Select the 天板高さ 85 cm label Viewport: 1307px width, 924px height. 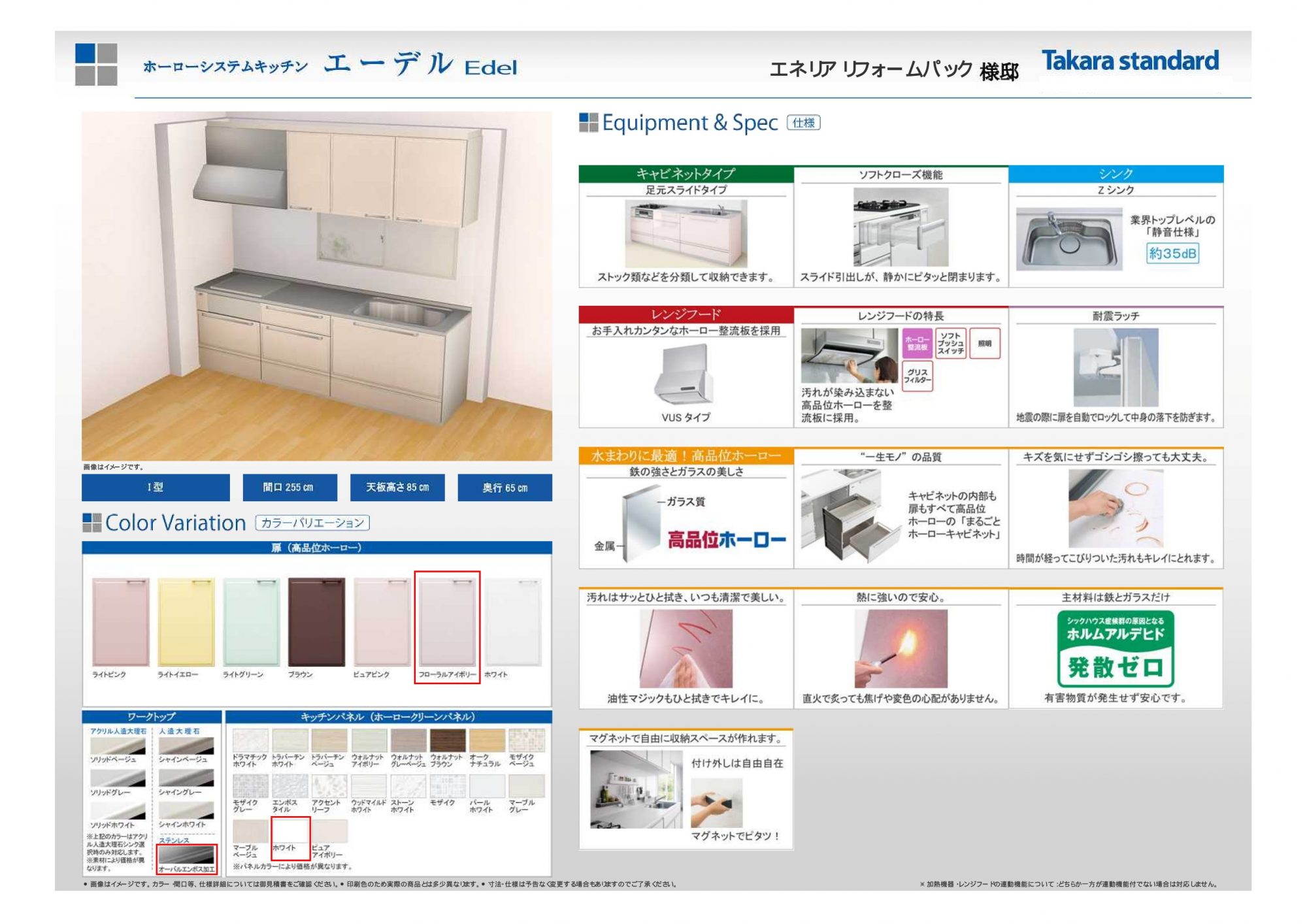pyautogui.click(x=397, y=487)
